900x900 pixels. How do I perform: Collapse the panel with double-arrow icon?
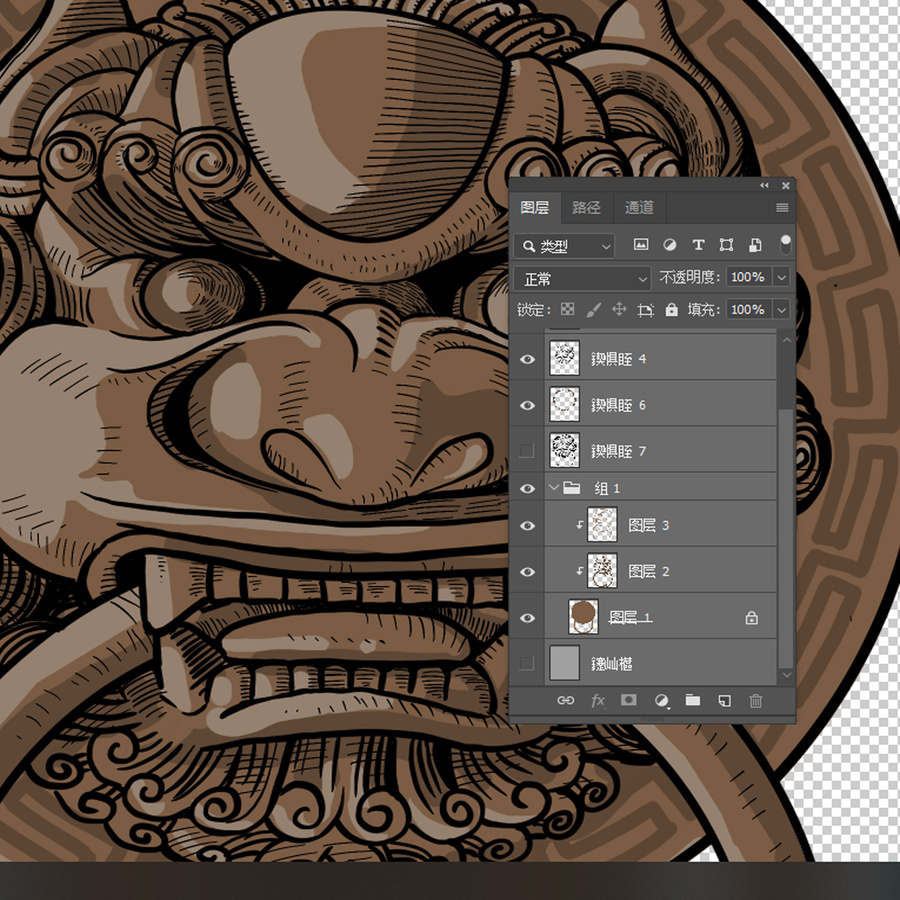click(764, 185)
